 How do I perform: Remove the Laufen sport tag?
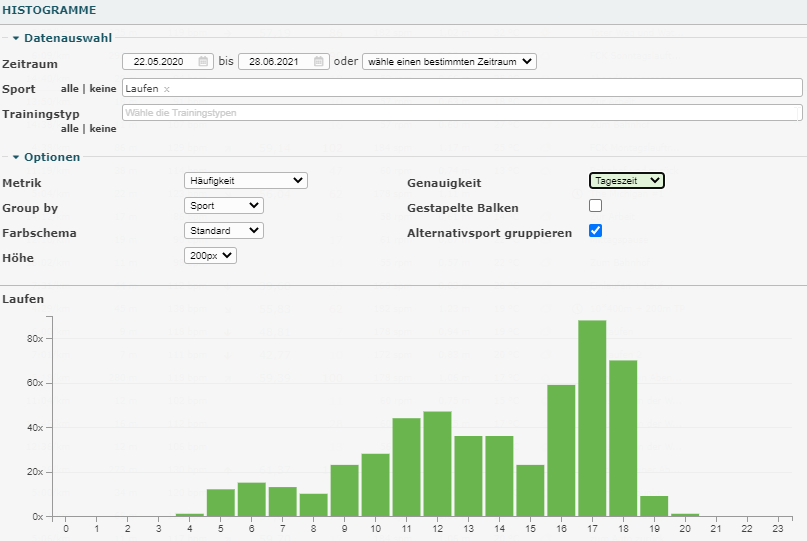pyautogui.click(x=167, y=89)
